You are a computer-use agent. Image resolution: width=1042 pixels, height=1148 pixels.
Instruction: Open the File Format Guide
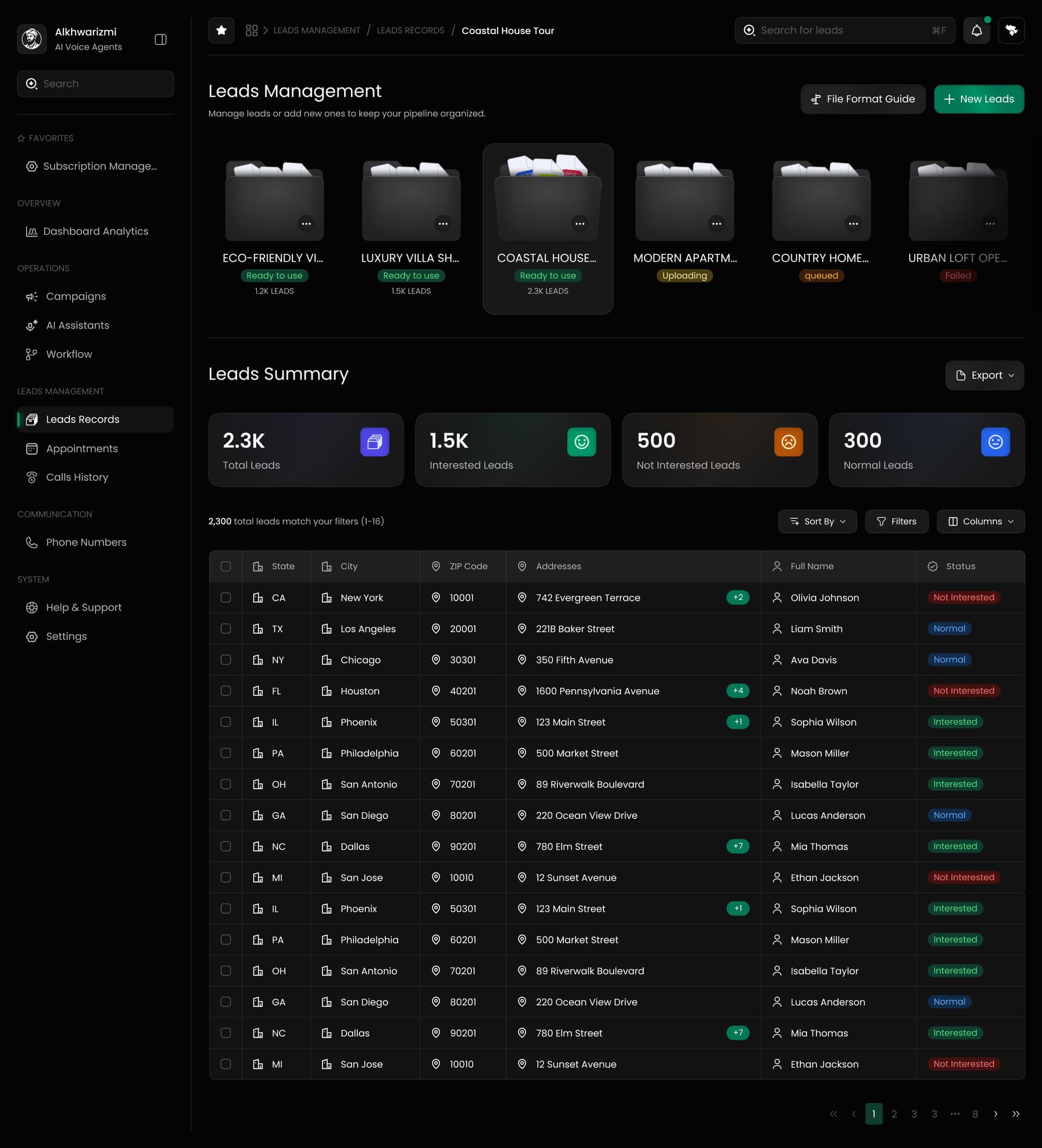(x=862, y=99)
